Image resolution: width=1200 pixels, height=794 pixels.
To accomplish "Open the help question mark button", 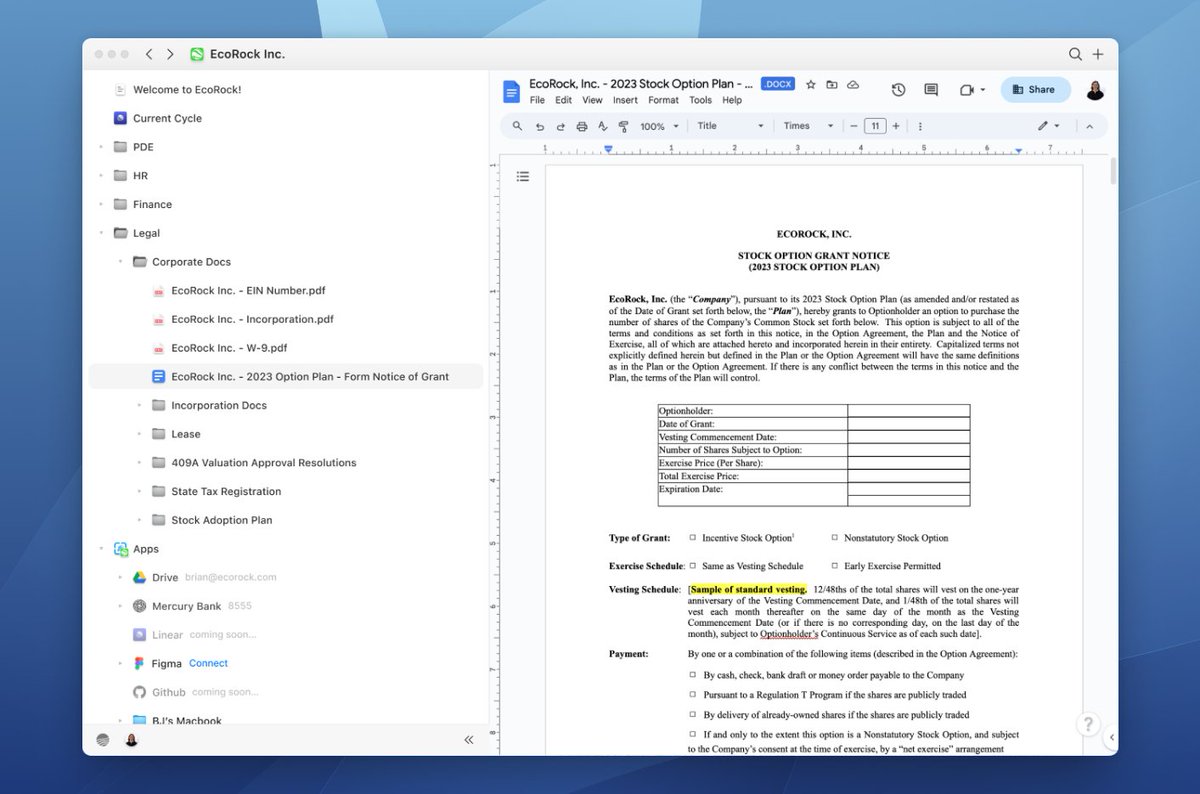I will [x=1088, y=725].
